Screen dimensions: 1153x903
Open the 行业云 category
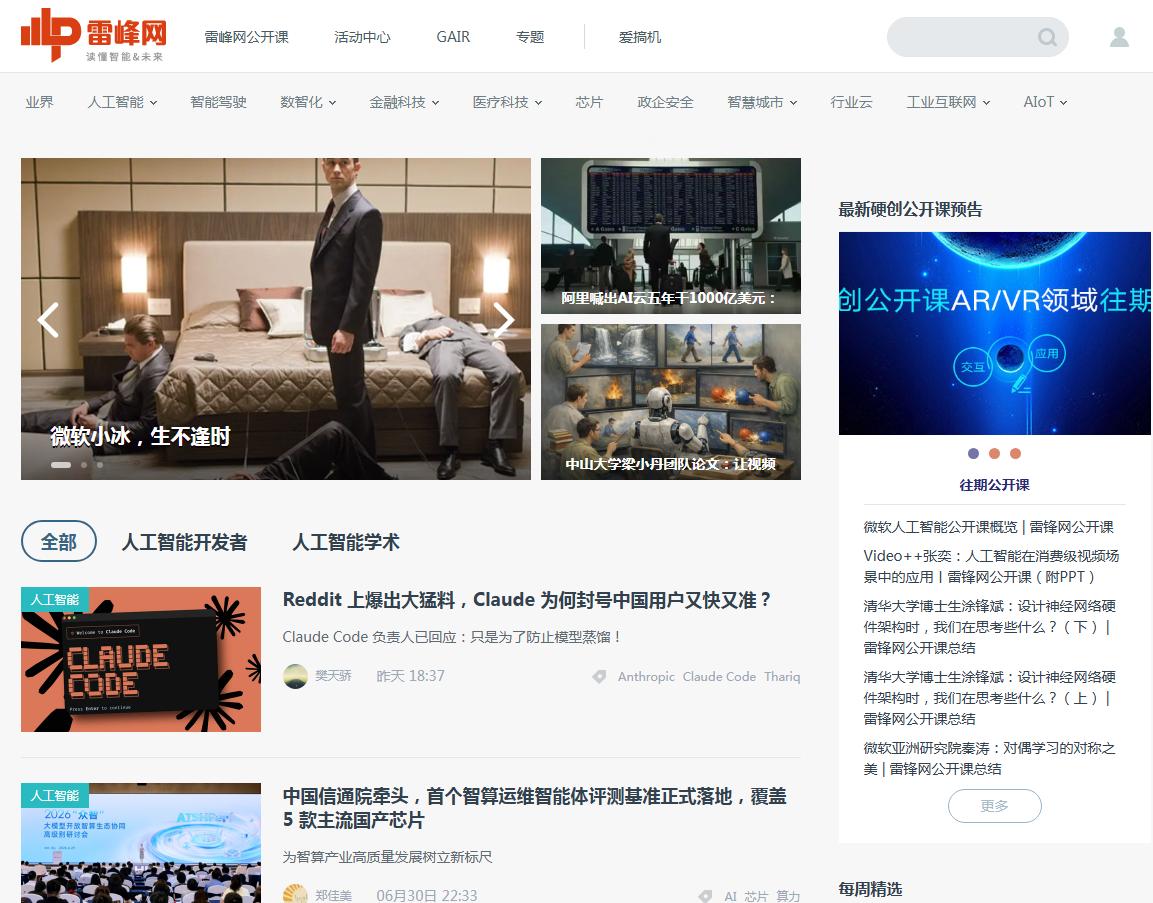click(x=852, y=102)
